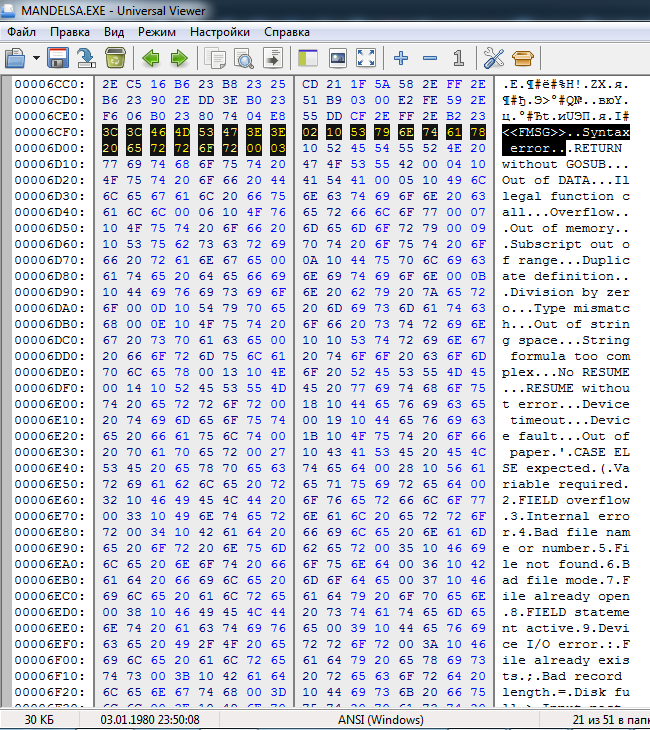Click the Open file folder icon
This screenshot has width=650, height=730.
[15, 58]
